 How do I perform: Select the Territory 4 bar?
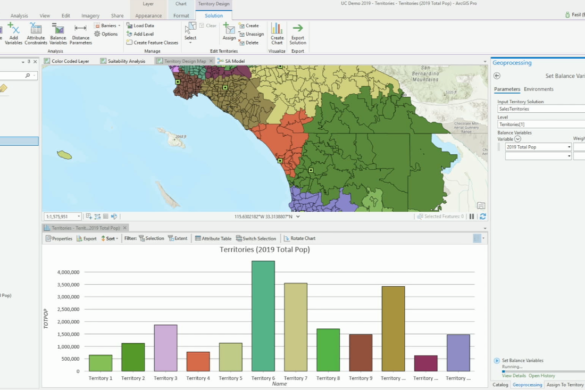pos(198,361)
